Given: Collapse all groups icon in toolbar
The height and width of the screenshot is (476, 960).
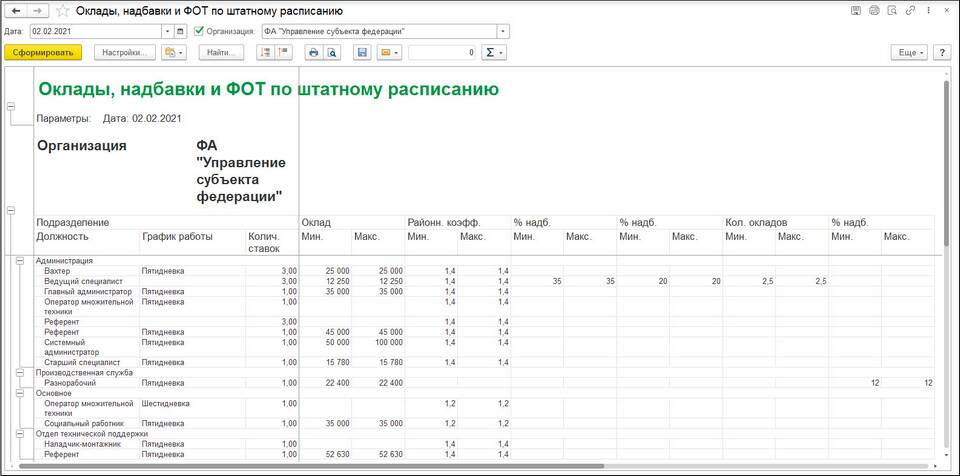Looking at the screenshot, I should click(282, 53).
